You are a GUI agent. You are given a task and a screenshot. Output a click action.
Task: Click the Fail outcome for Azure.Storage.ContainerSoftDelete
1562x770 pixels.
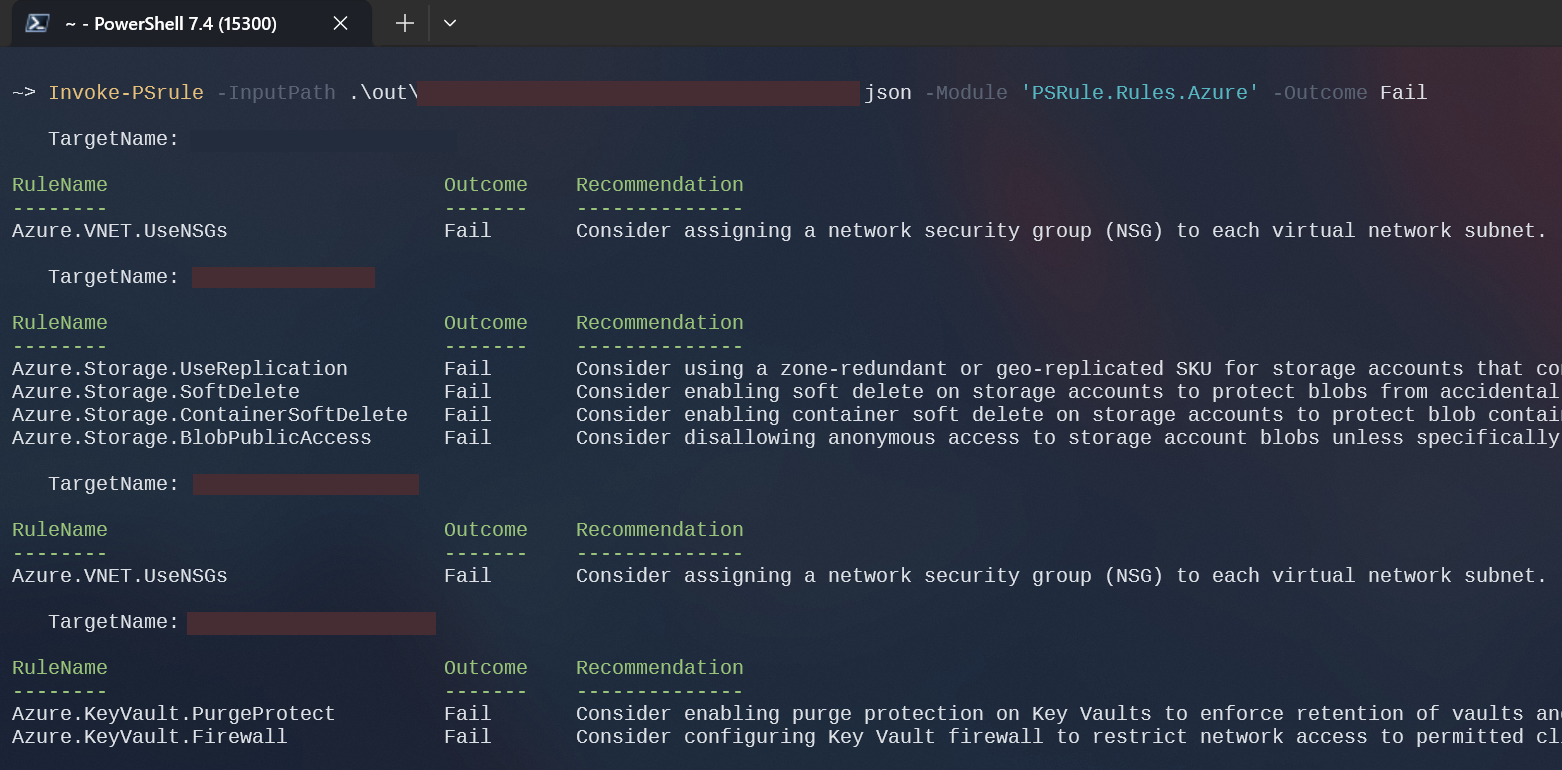[468, 415]
